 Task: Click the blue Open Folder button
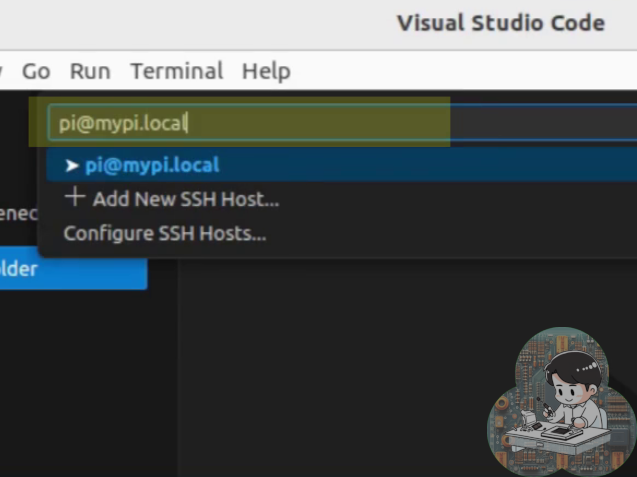click(73, 268)
